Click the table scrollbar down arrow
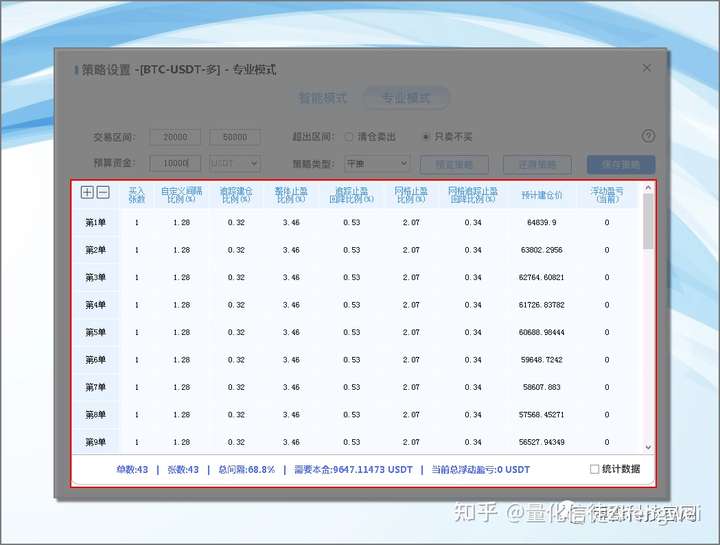 point(648,447)
